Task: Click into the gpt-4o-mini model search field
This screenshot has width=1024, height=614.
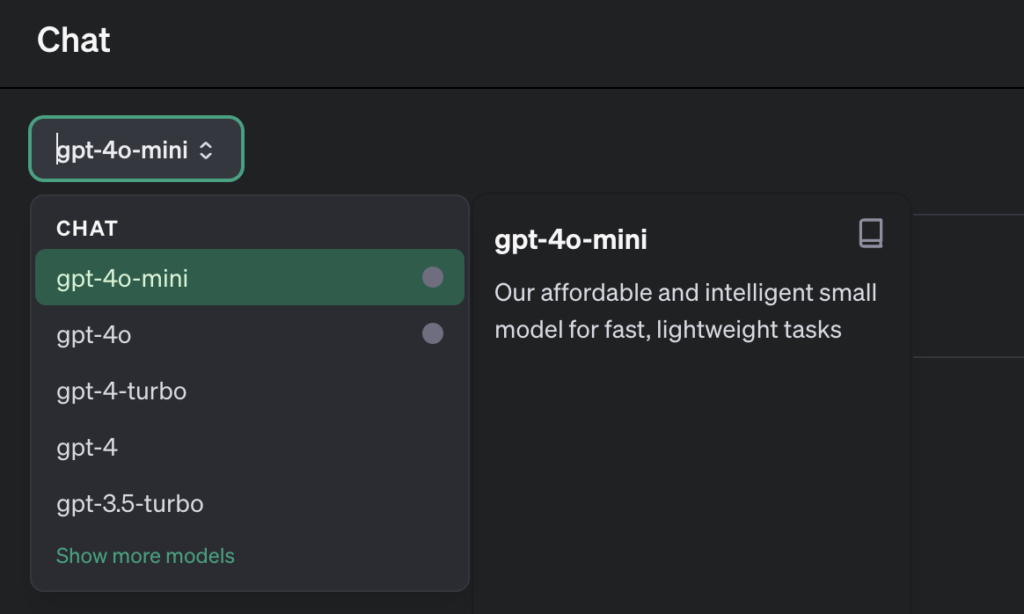Action: click(x=136, y=149)
